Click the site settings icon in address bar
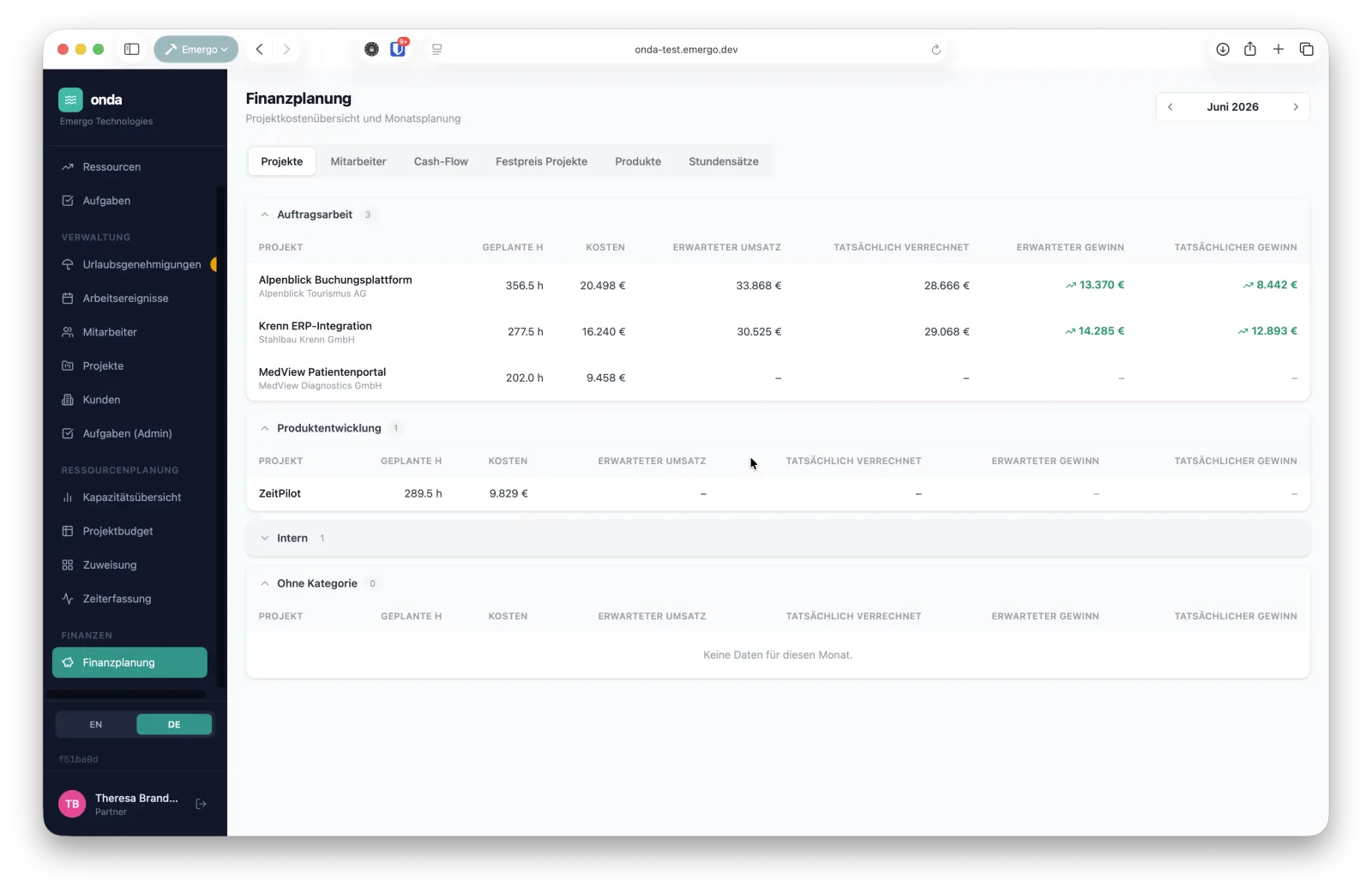 point(437,50)
